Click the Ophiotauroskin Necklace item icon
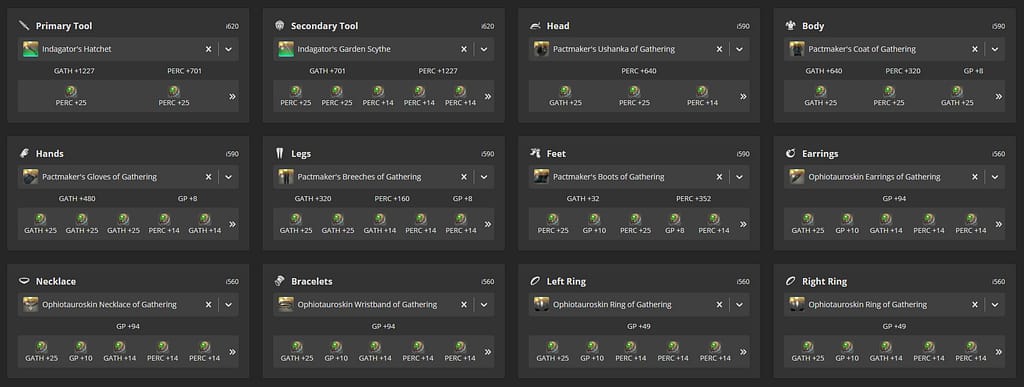The width and height of the screenshot is (1024, 387). (x=31, y=305)
